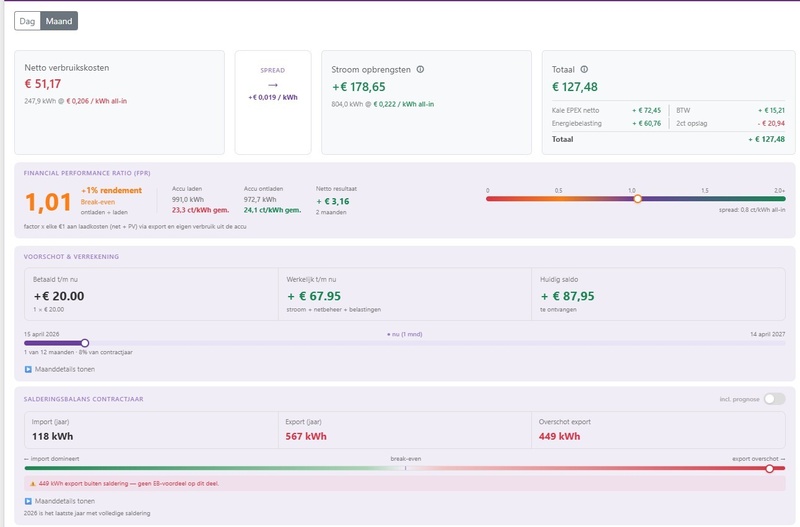Viewport: 800px width, 527px height.
Task: Click the salderingsbalans export overschot handle
Action: pyautogui.click(x=769, y=468)
